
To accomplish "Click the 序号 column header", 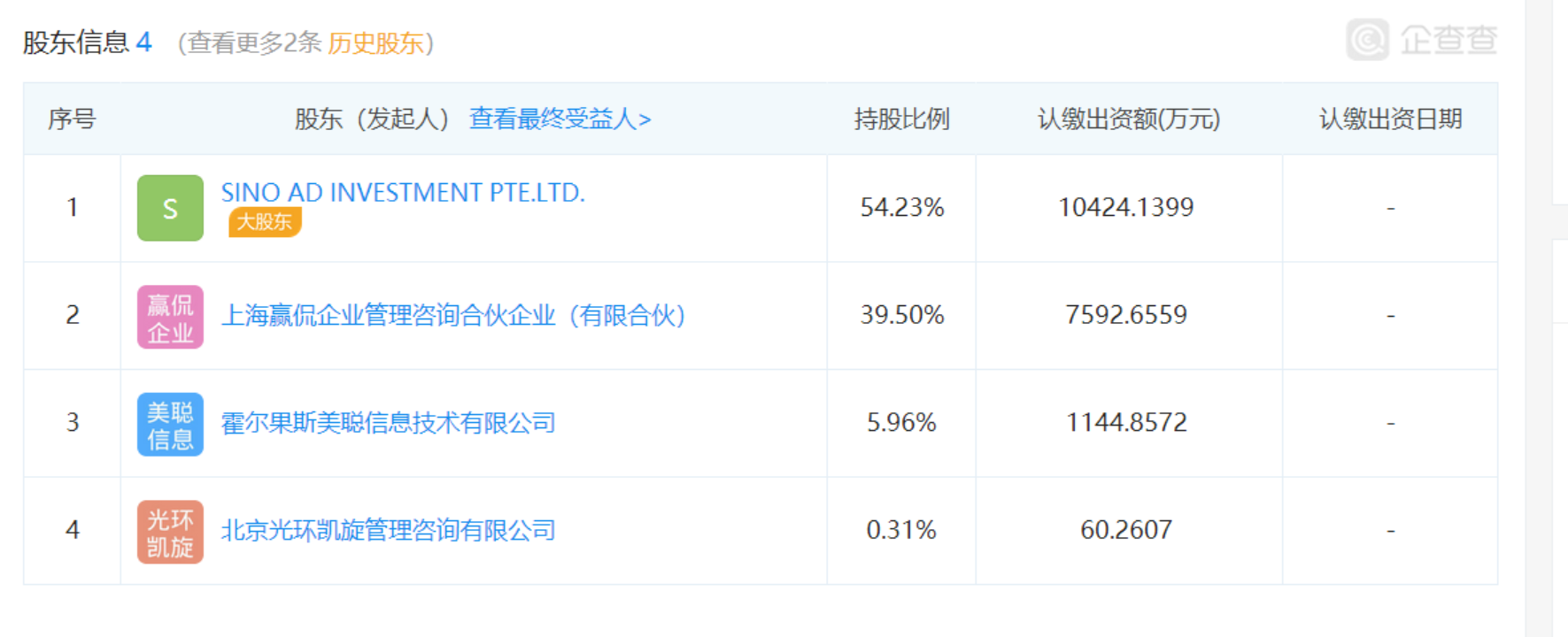I will (72, 119).
